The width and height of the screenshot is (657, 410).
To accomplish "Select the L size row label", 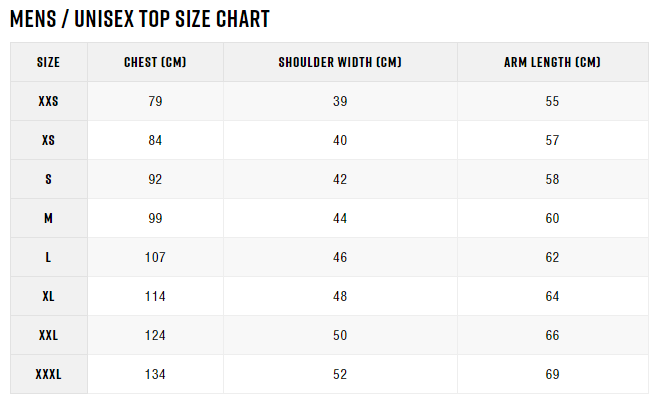I will click(x=48, y=257).
